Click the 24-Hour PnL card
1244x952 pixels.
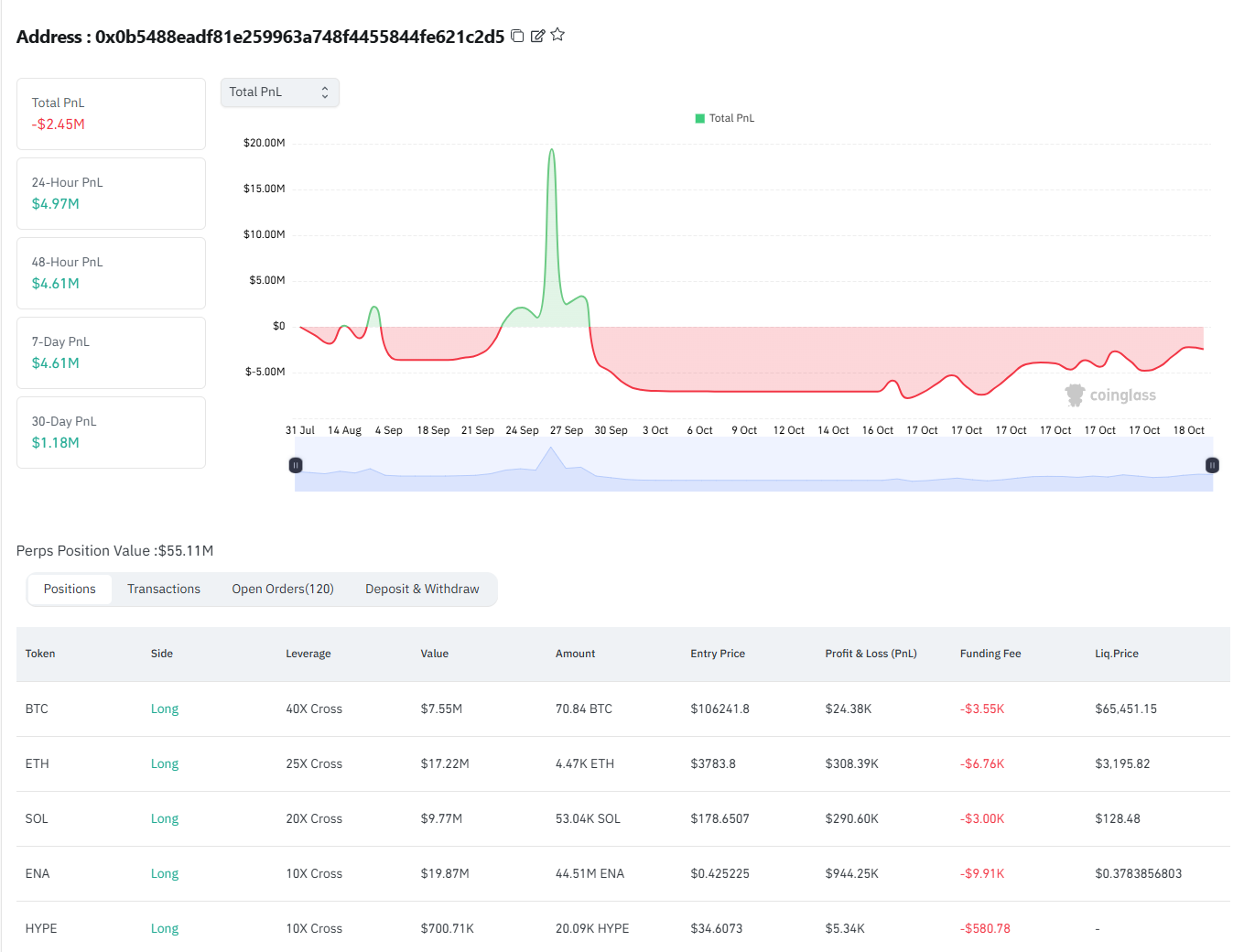(111, 193)
